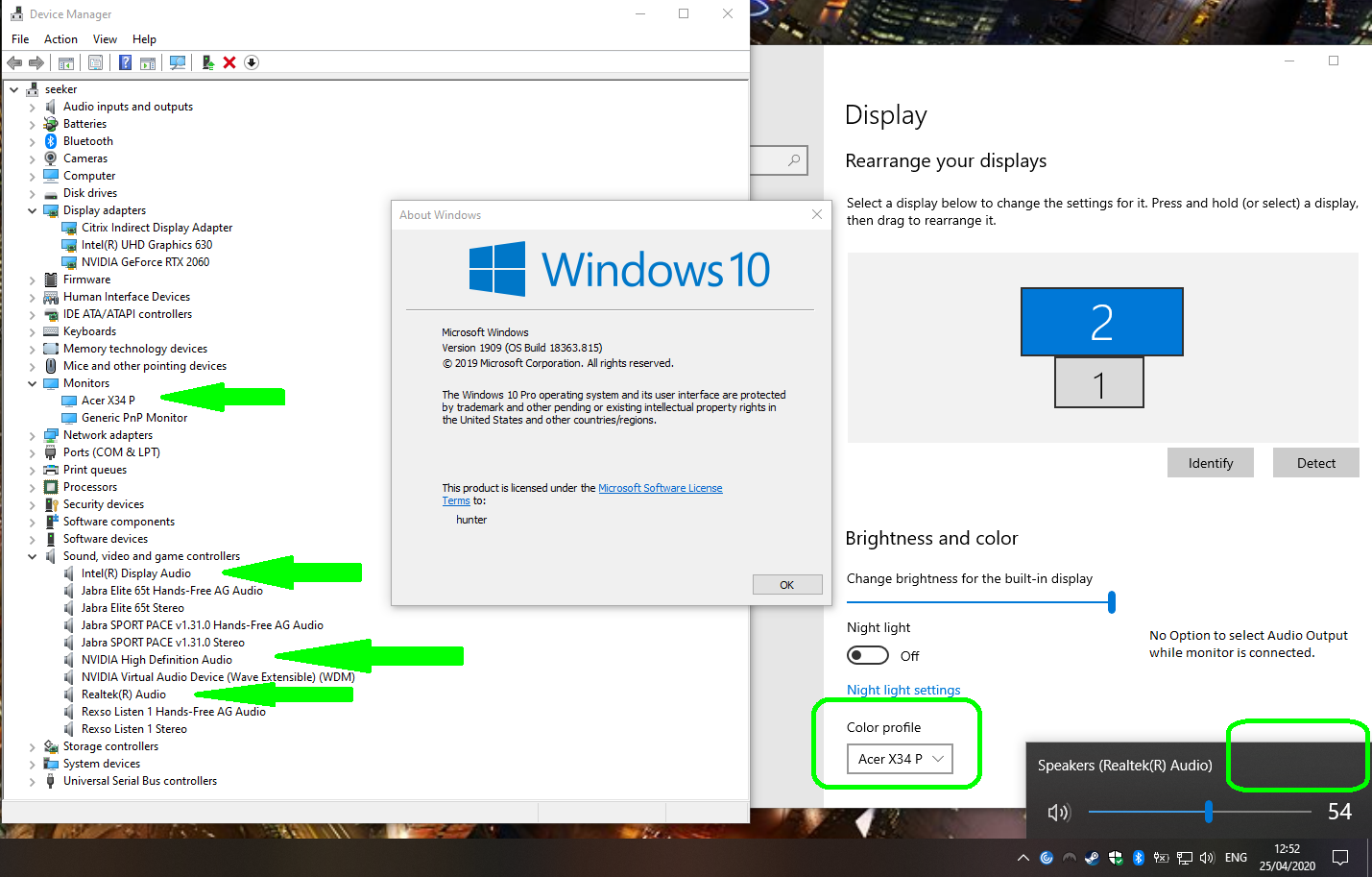Select Intel(R) Display Audio device
Image resolution: width=1372 pixels, height=877 pixels.
tap(135, 573)
